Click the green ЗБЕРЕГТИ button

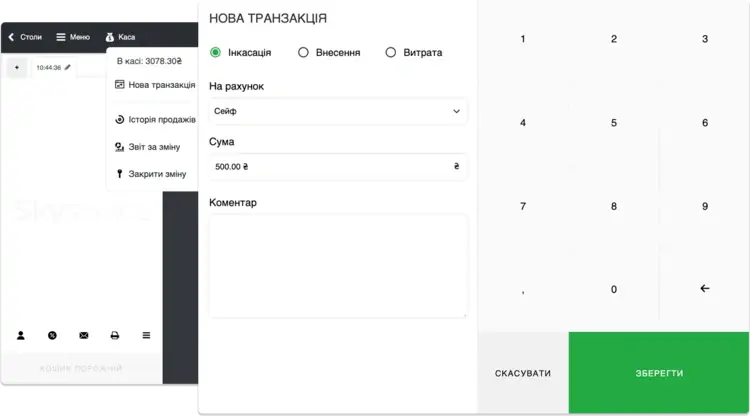click(x=659, y=373)
